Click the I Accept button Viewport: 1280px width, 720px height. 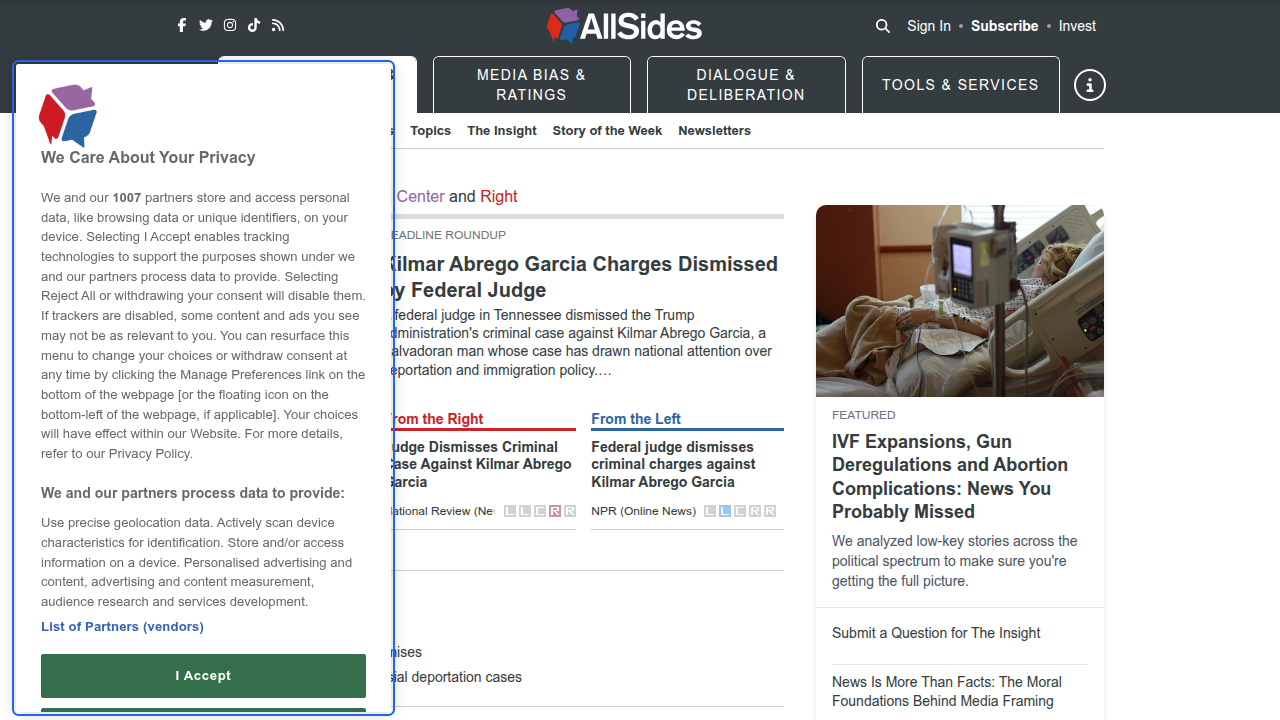[x=203, y=676]
